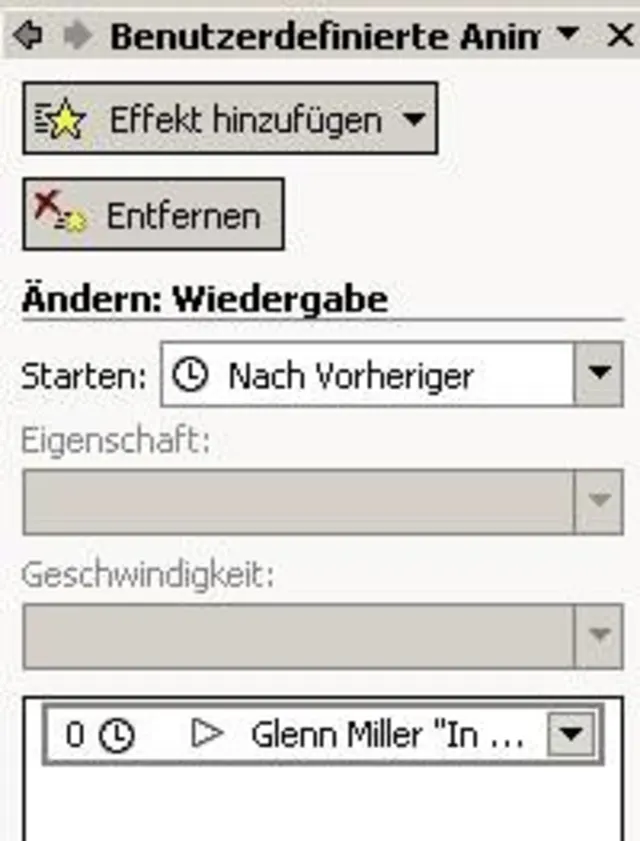
Task: Expand the Glenn Miller entry options arrow
Action: [571, 734]
